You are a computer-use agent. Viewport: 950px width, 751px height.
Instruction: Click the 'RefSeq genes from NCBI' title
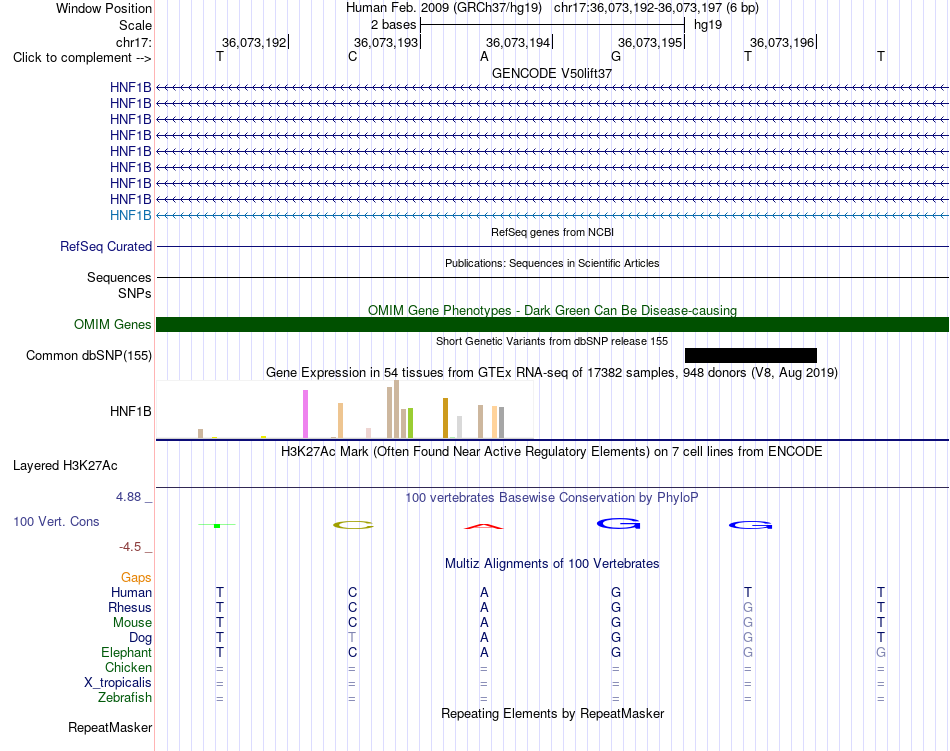[552, 232]
